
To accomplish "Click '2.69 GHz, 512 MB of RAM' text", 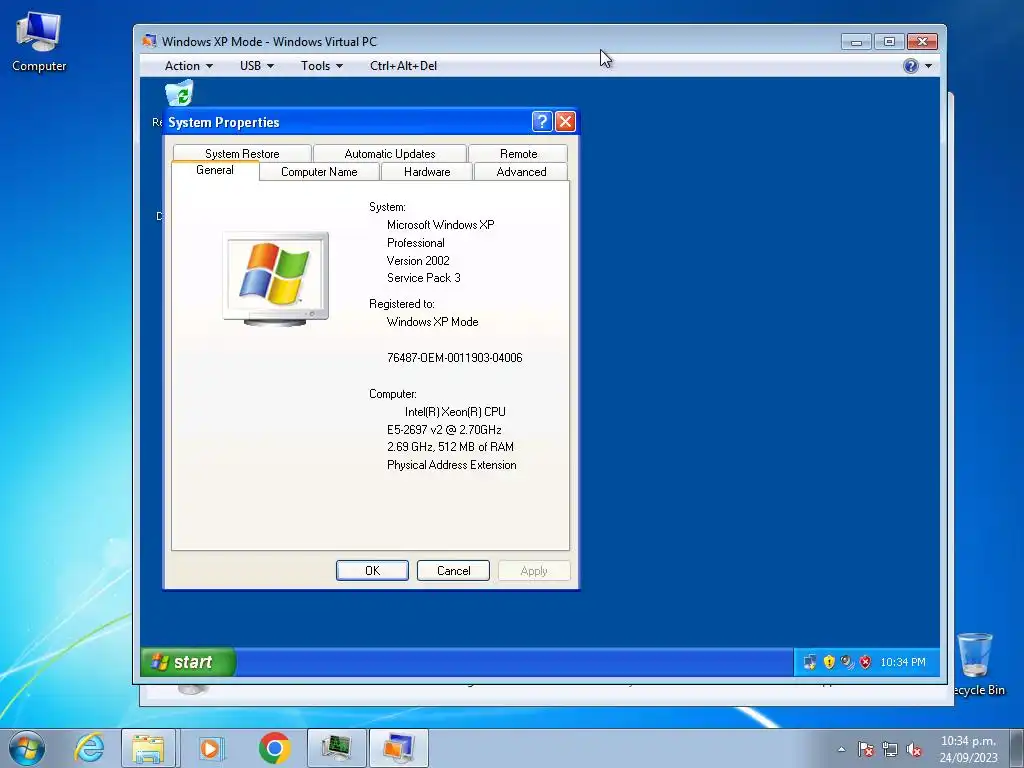I will (x=450, y=447).
